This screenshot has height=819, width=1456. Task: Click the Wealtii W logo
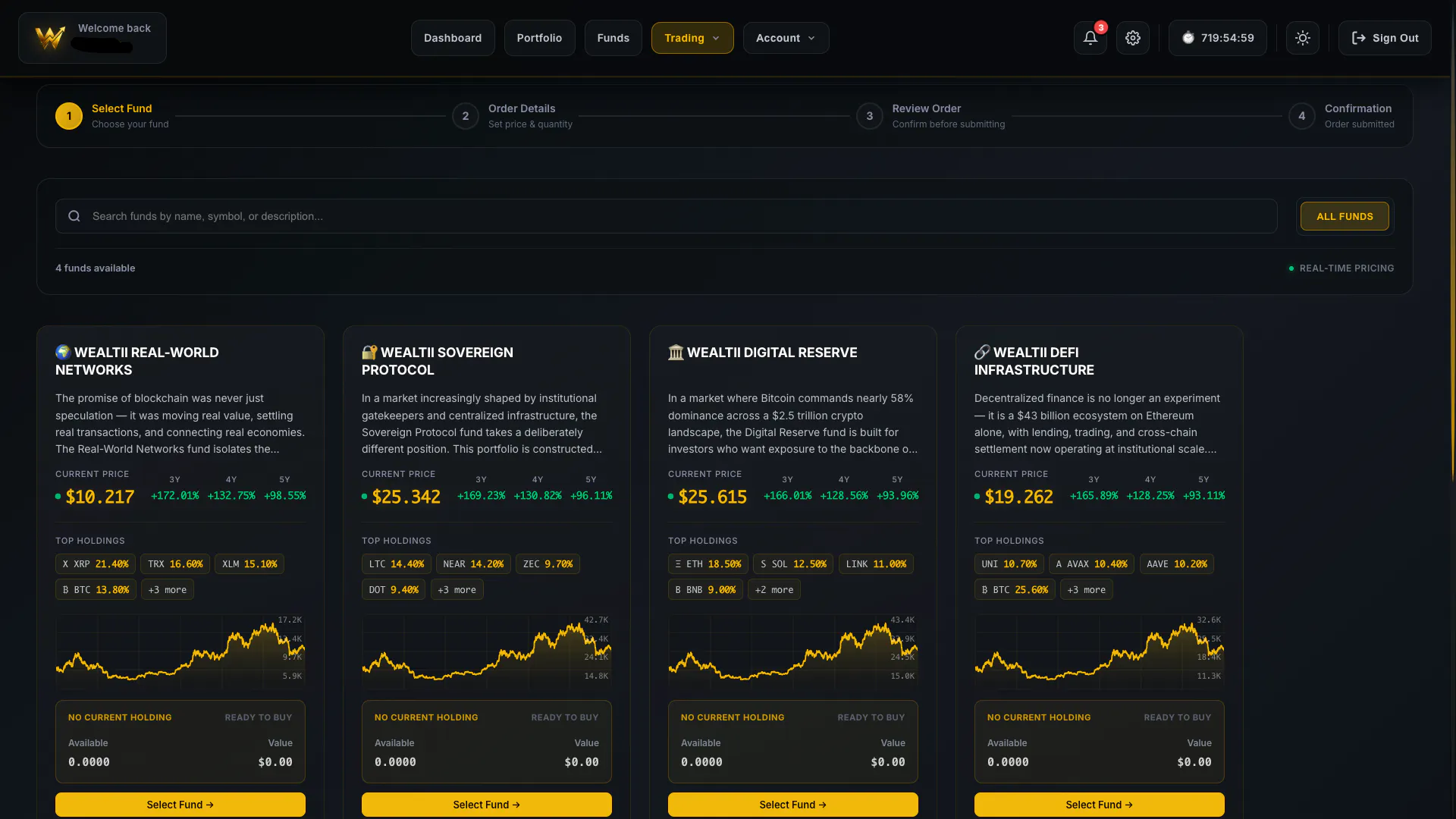click(x=50, y=38)
